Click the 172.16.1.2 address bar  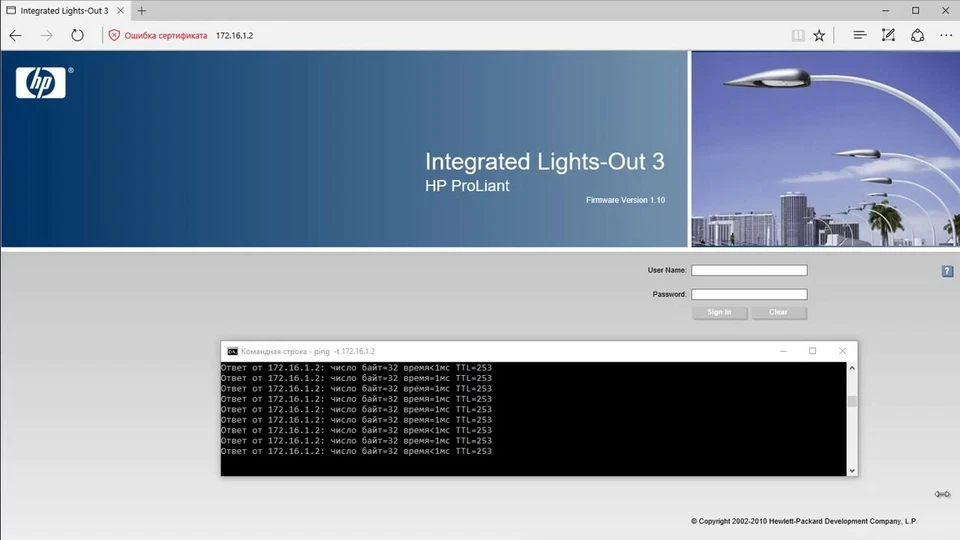pos(234,36)
